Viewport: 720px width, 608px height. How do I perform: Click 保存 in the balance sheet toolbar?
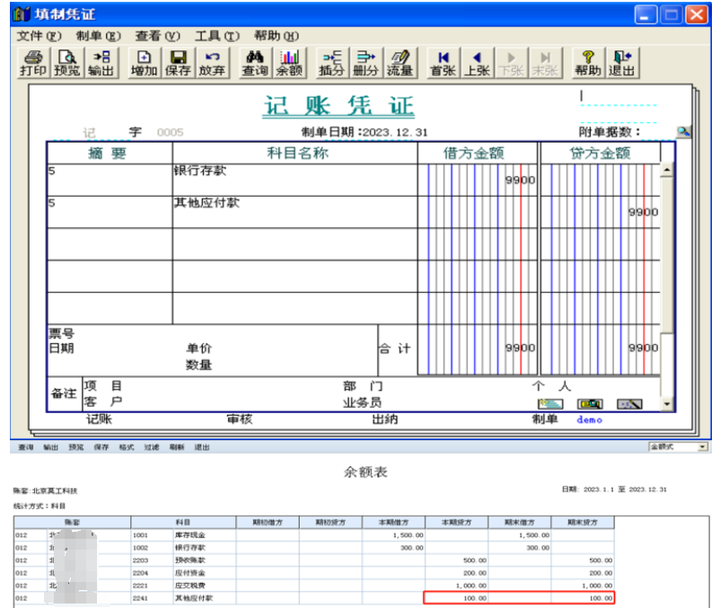[x=101, y=447]
